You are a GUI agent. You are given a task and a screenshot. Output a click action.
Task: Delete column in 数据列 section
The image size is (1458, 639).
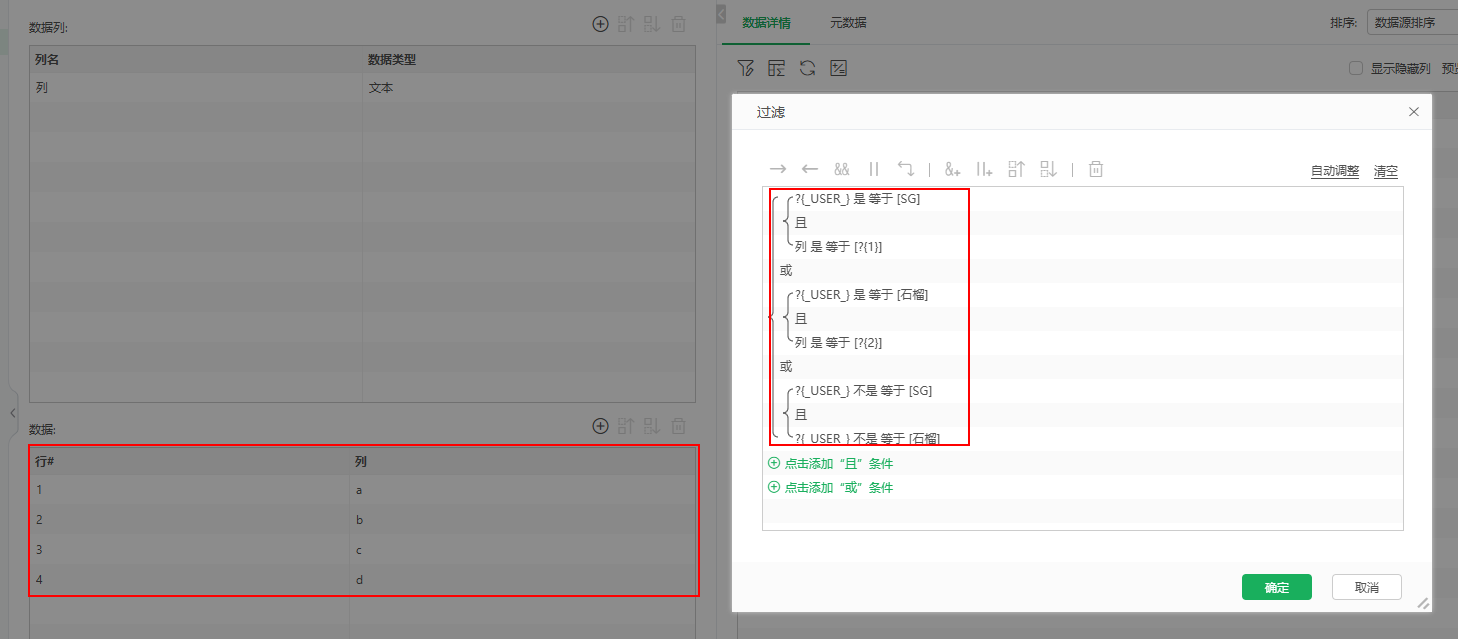(x=678, y=24)
